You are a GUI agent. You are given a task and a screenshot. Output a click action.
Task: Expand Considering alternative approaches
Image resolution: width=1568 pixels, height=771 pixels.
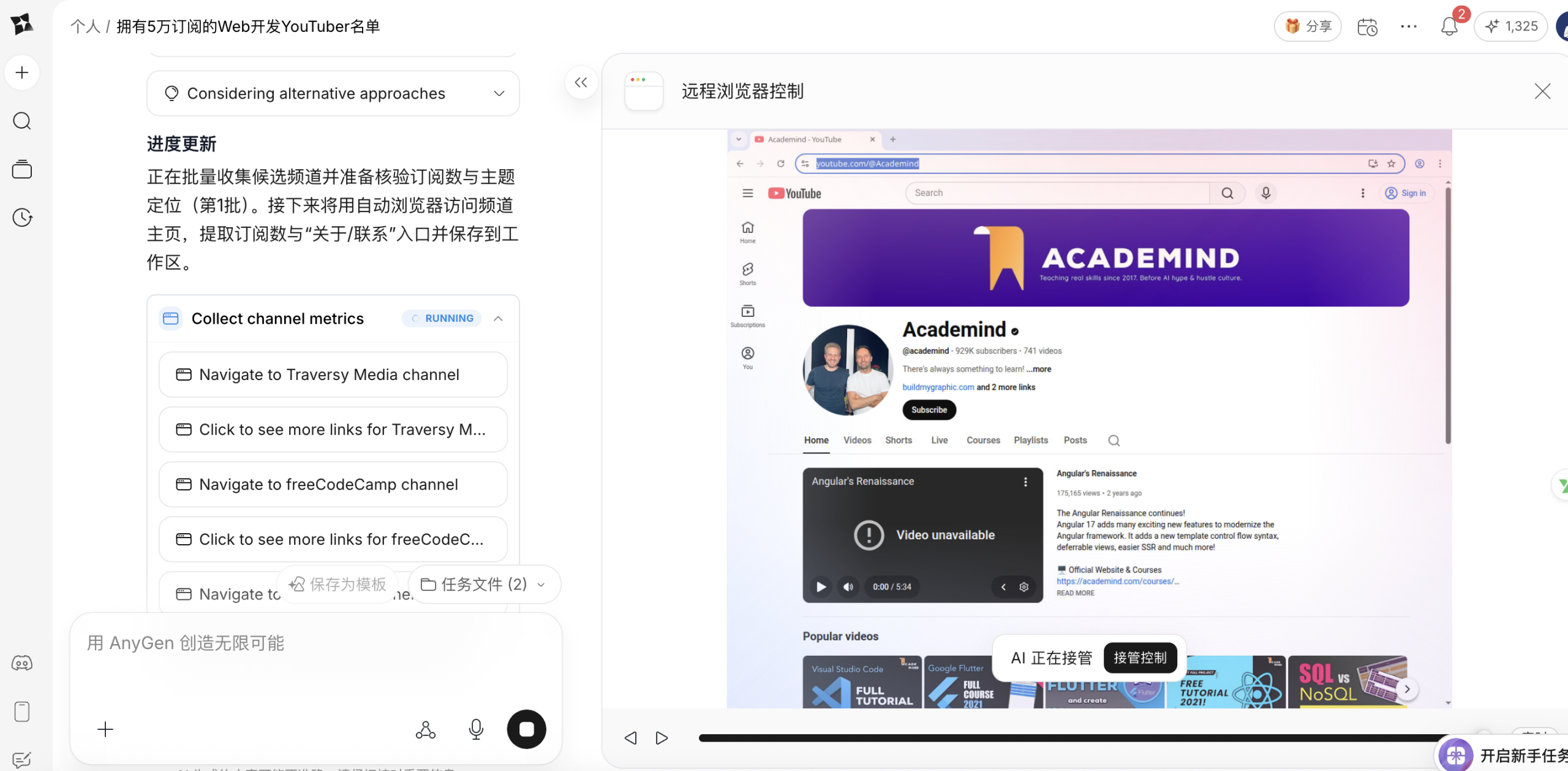[498, 93]
